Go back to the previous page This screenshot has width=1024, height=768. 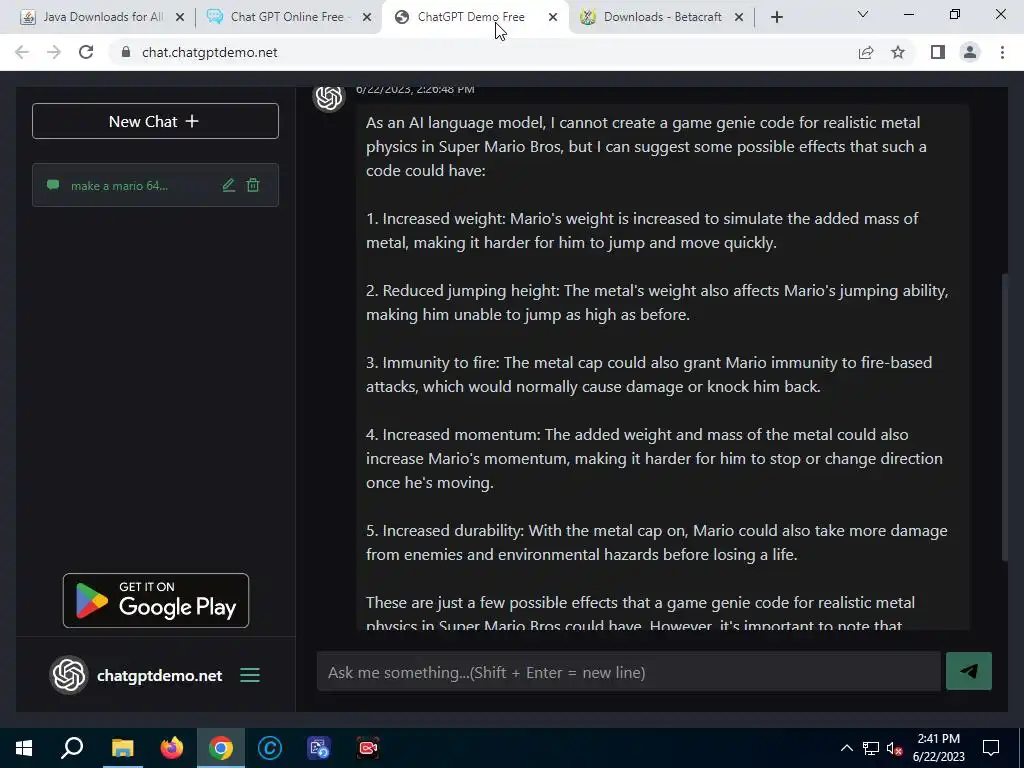(22, 52)
